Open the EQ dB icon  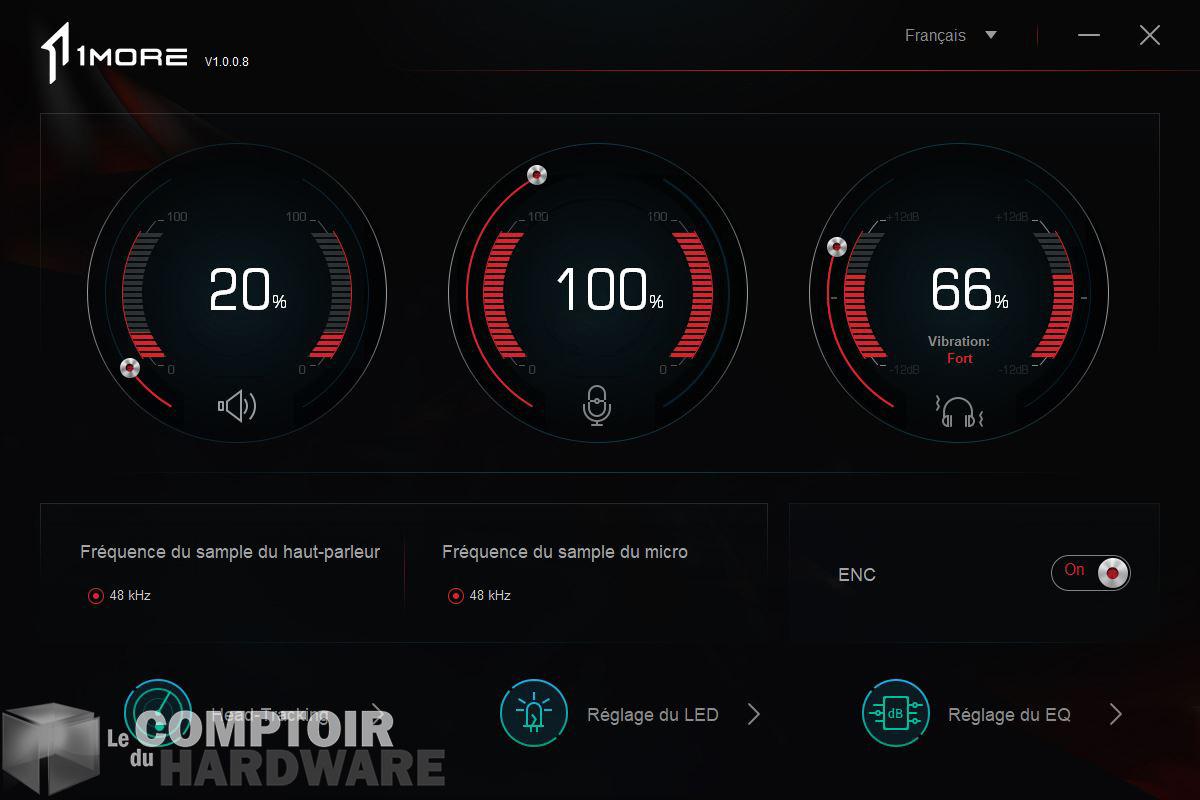(x=896, y=713)
